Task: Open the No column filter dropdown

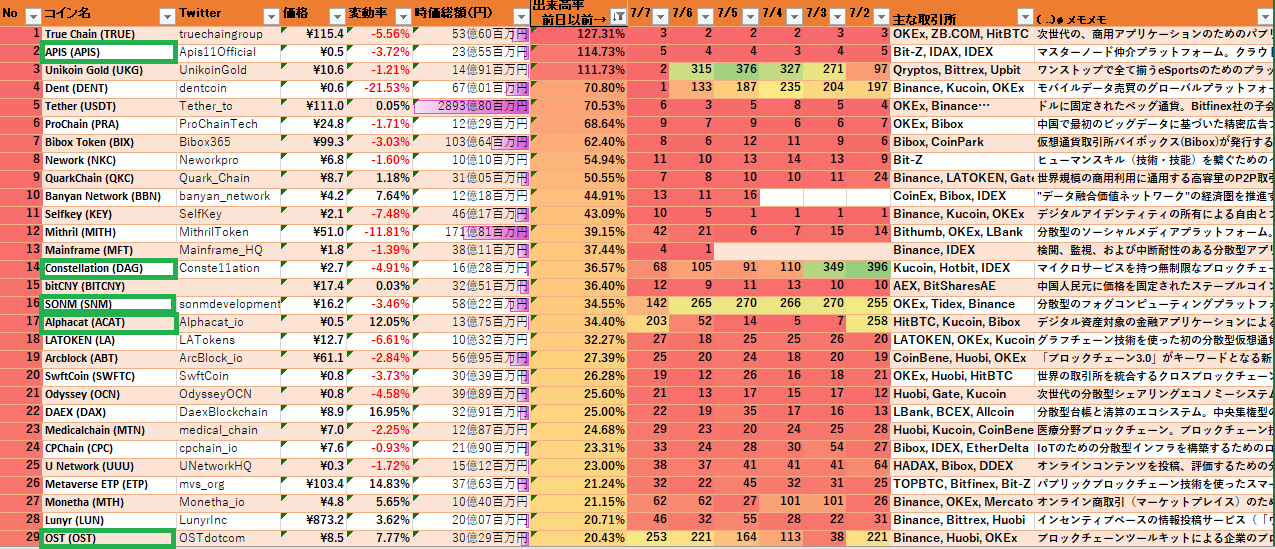Action: [x=32, y=16]
